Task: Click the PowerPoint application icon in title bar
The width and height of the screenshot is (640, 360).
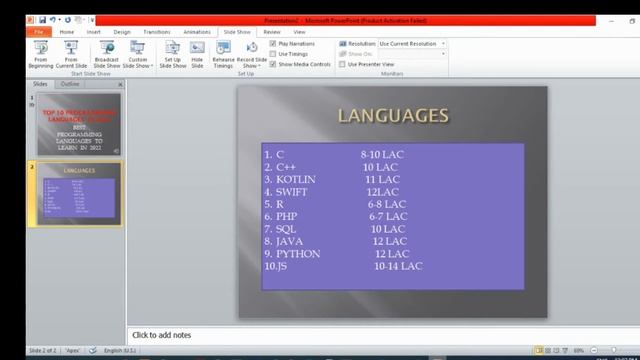Action: coord(31,20)
